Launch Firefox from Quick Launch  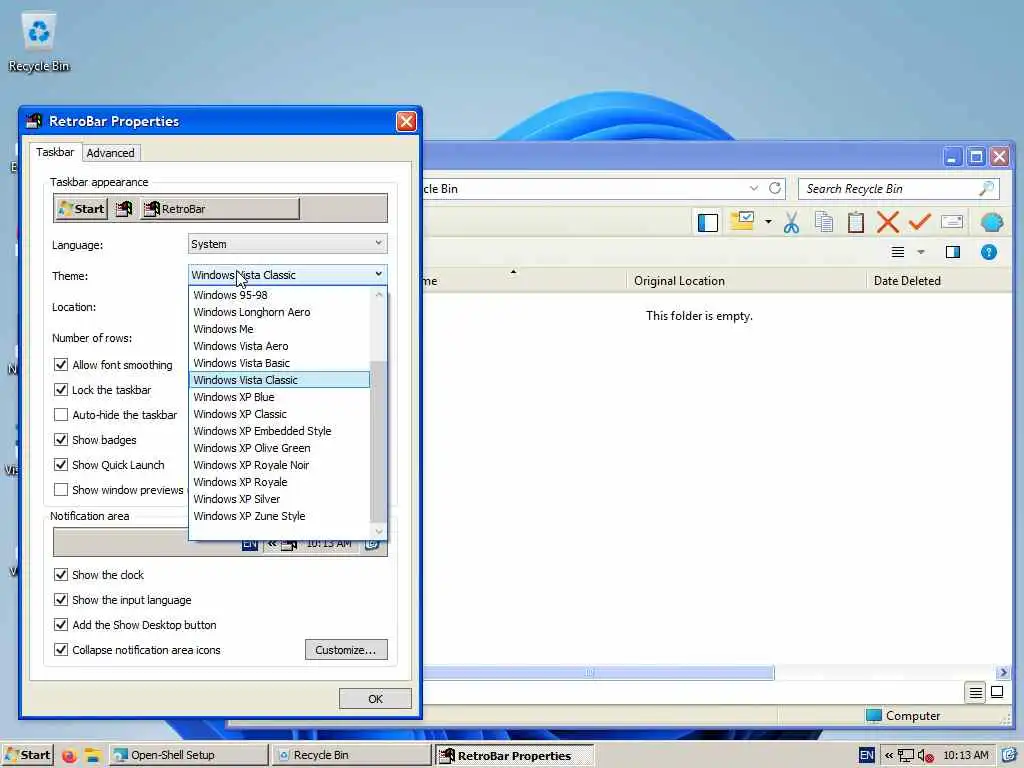coord(69,756)
